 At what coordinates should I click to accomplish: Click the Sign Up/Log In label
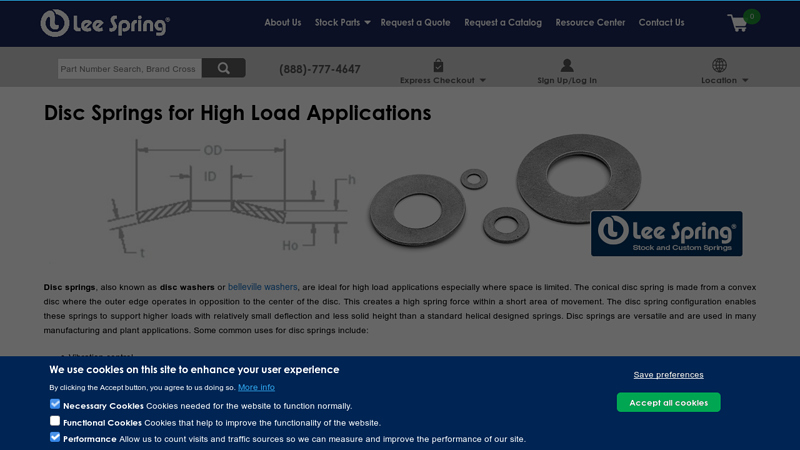coord(567,80)
